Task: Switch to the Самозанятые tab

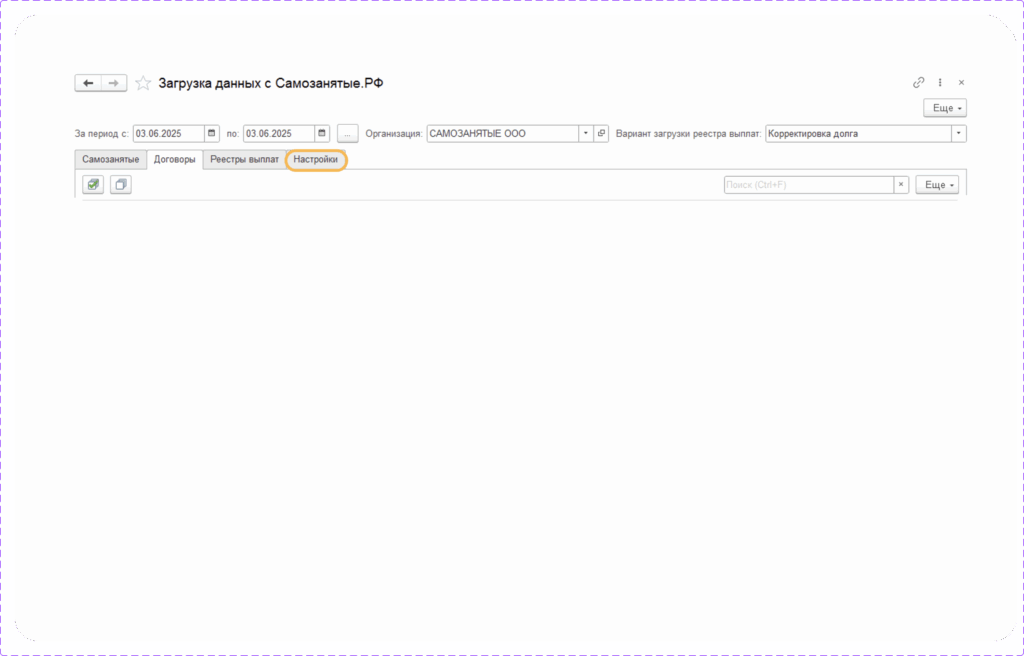Action: point(111,160)
